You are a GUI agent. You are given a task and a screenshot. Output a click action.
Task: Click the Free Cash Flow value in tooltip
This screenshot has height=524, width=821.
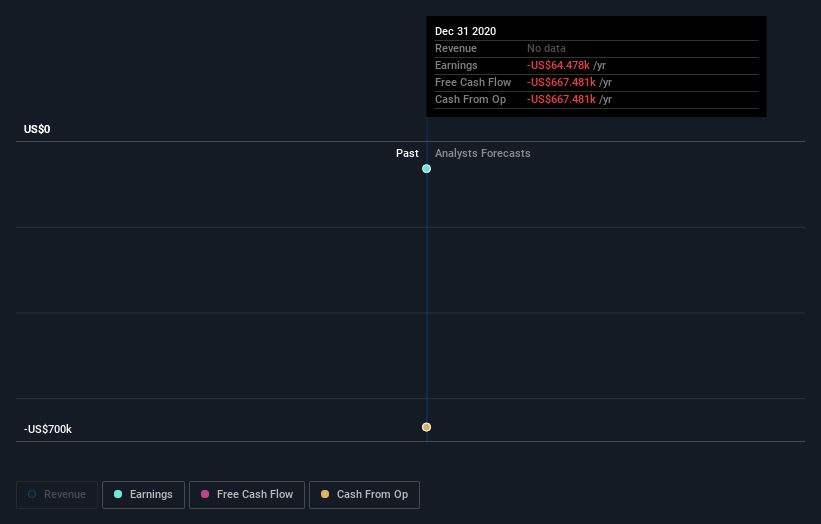(561, 82)
